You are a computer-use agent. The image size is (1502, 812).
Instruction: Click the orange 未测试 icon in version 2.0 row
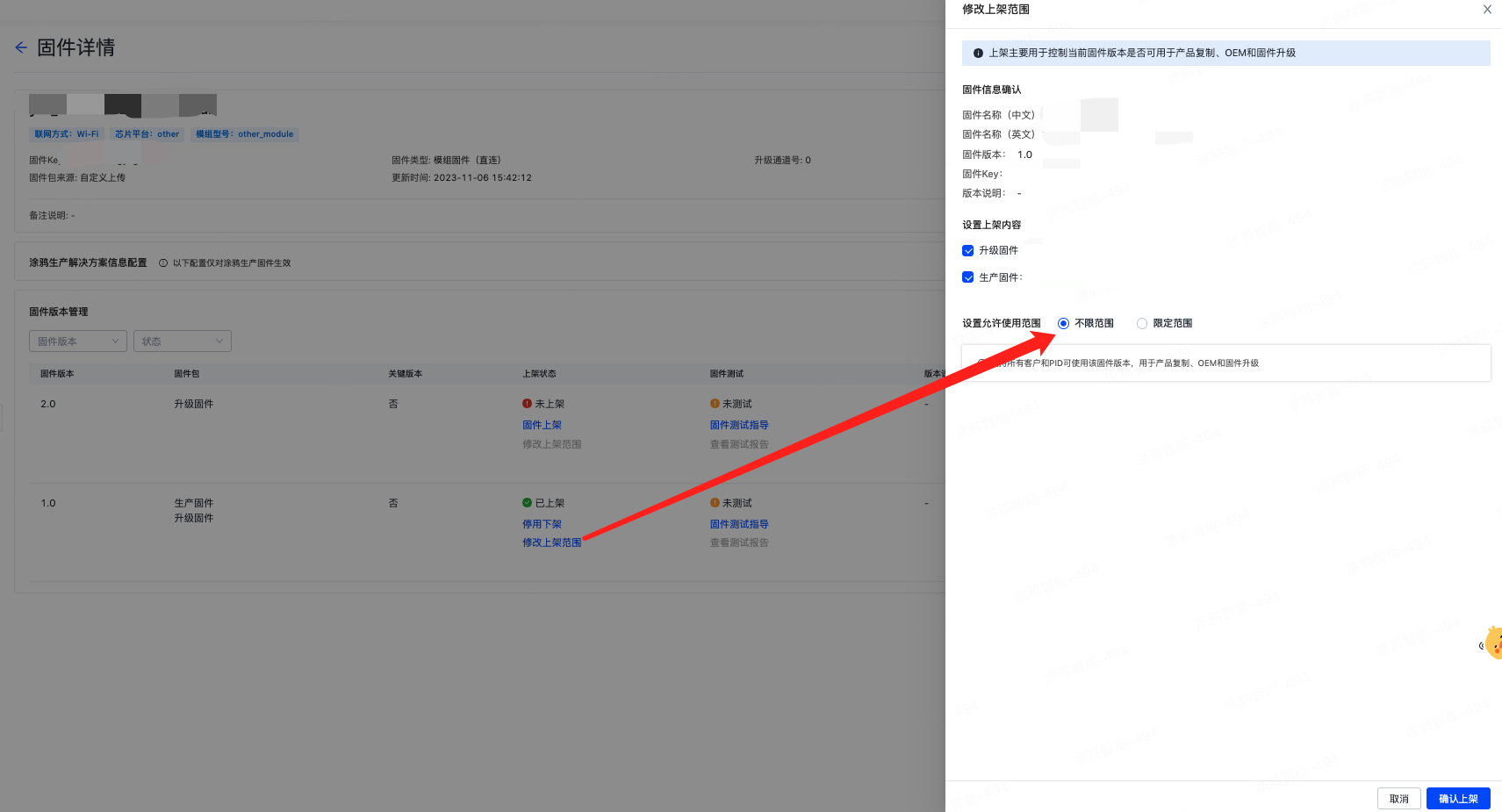(x=715, y=404)
